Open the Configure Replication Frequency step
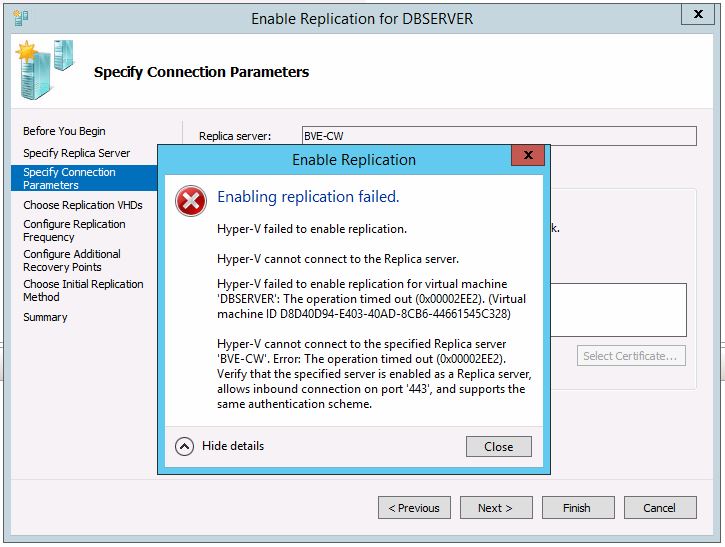725x547 pixels. [74, 230]
